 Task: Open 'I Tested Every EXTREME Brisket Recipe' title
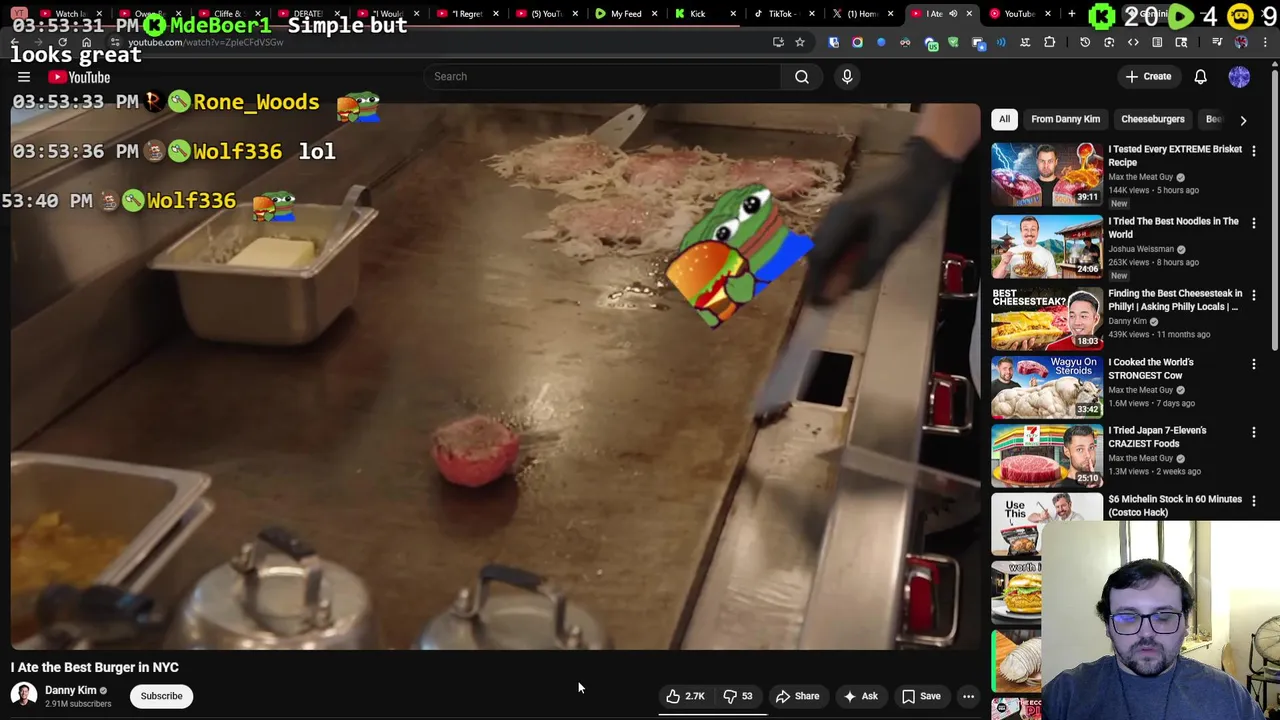coord(1175,155)
